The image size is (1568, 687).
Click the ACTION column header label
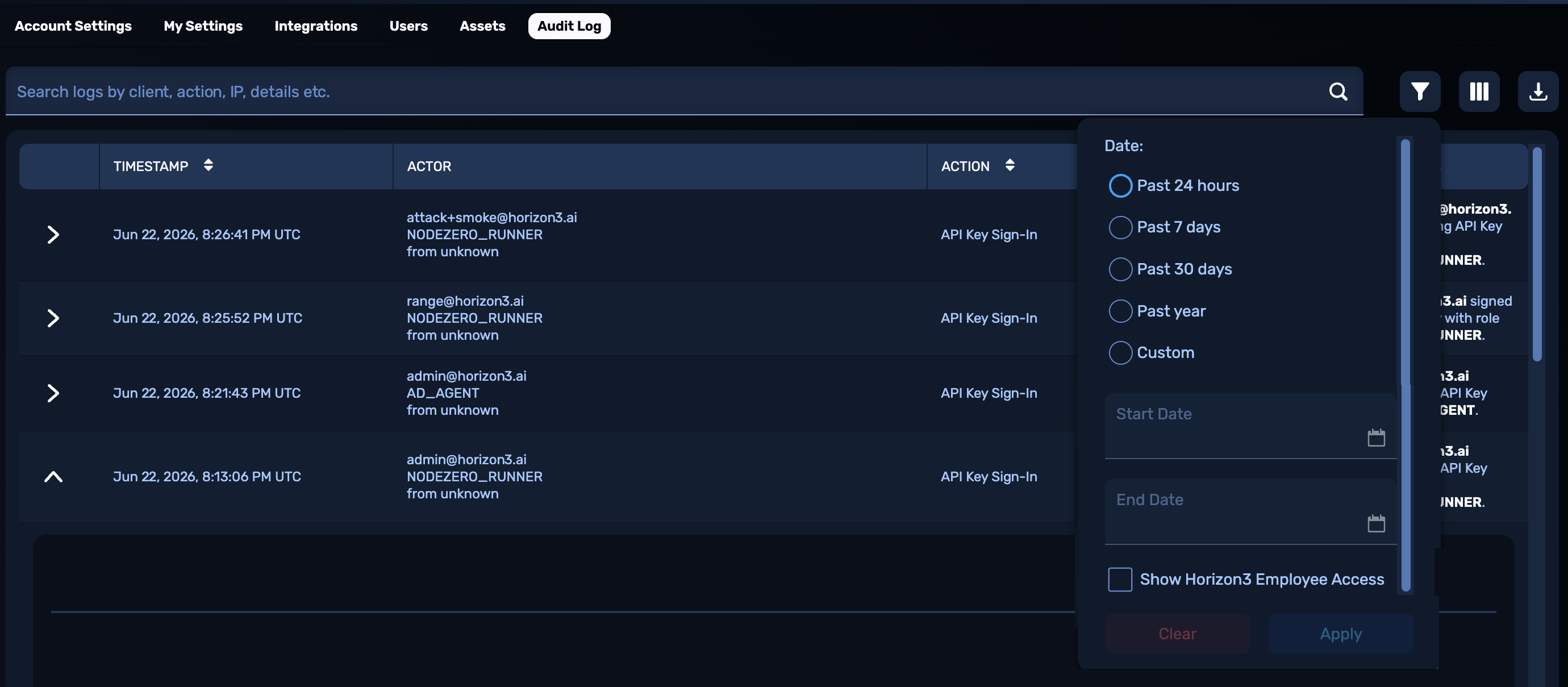click(x=965, y=166)
